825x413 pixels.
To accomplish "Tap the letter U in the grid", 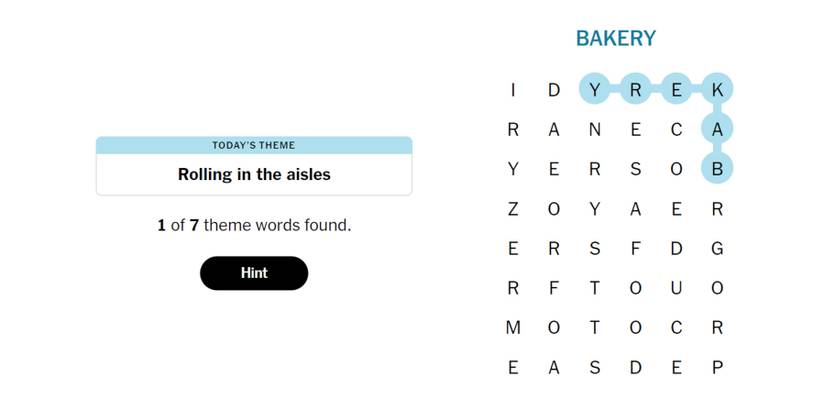I will pyautogui.click(x=676, y=288).
